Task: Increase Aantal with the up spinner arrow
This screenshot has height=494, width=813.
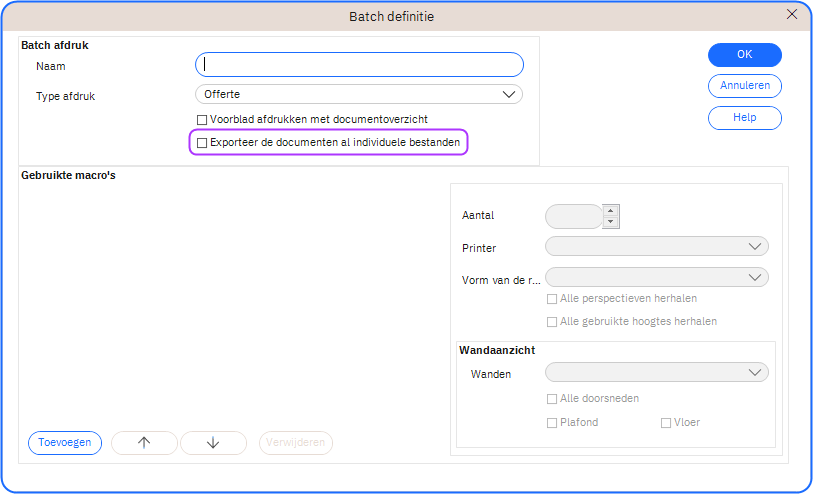Action: click(611, 210)
